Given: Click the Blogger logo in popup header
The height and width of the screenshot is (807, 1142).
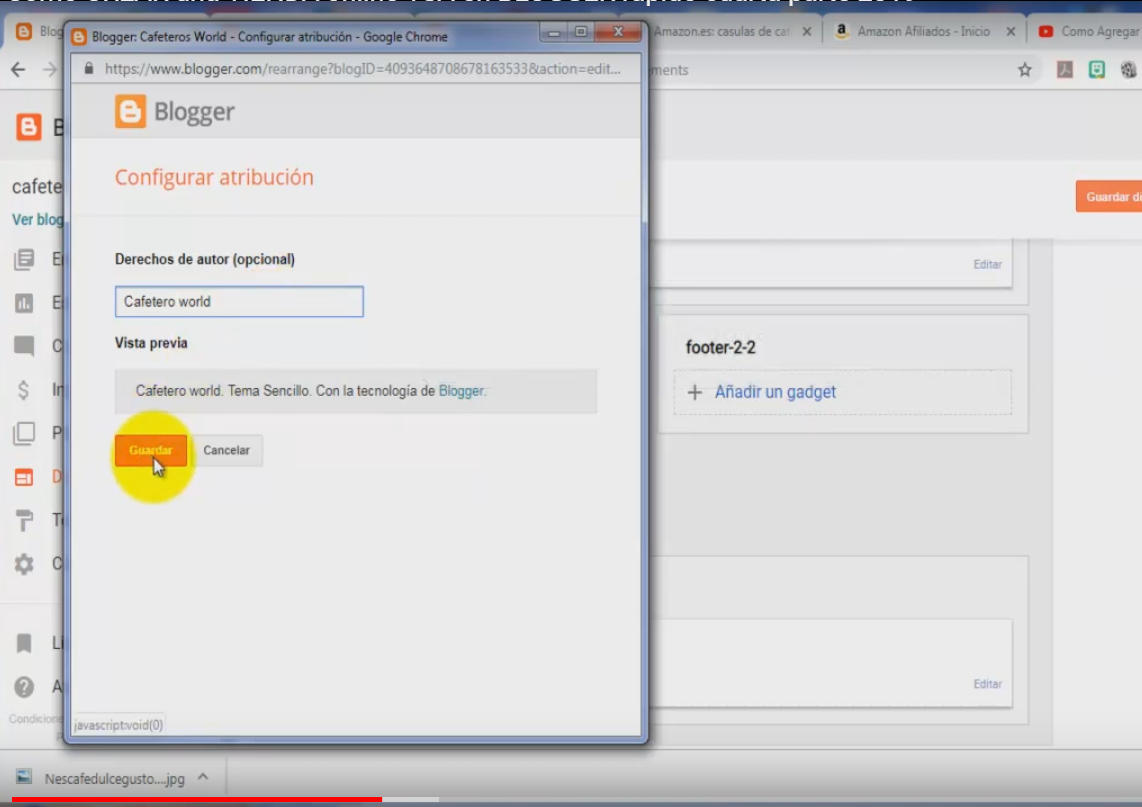Looking at the screenshot, I should (x=175, y=111).
